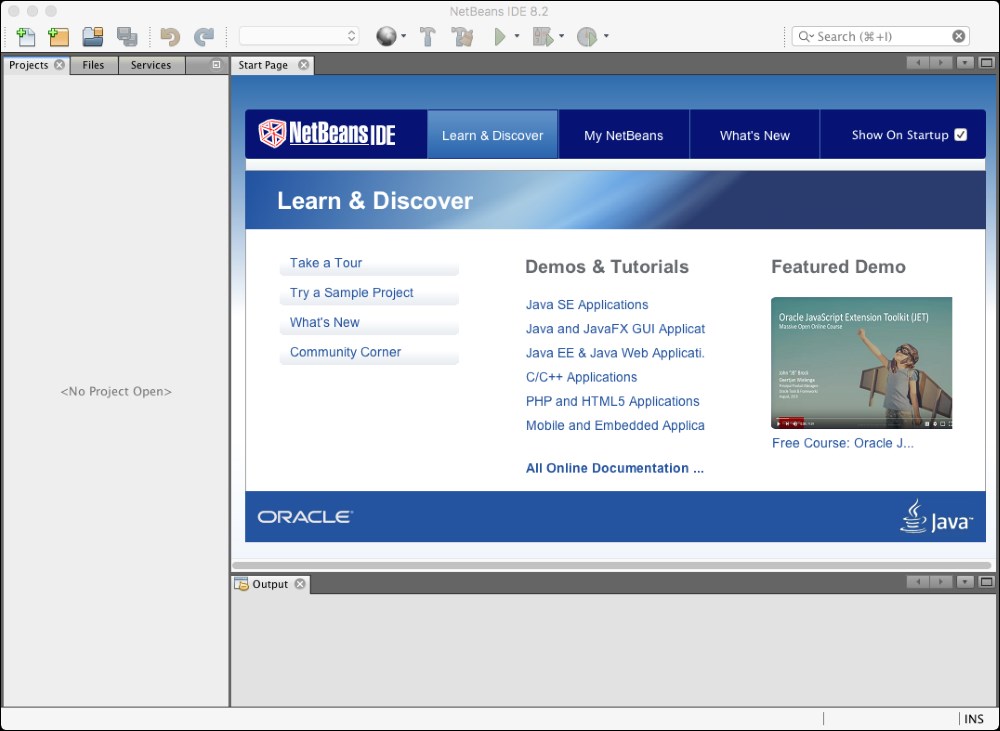Click the Open Project toolbar icon
Image resolution: width=1000 pixels, height=731 pixels.
[x=93, y=37]
